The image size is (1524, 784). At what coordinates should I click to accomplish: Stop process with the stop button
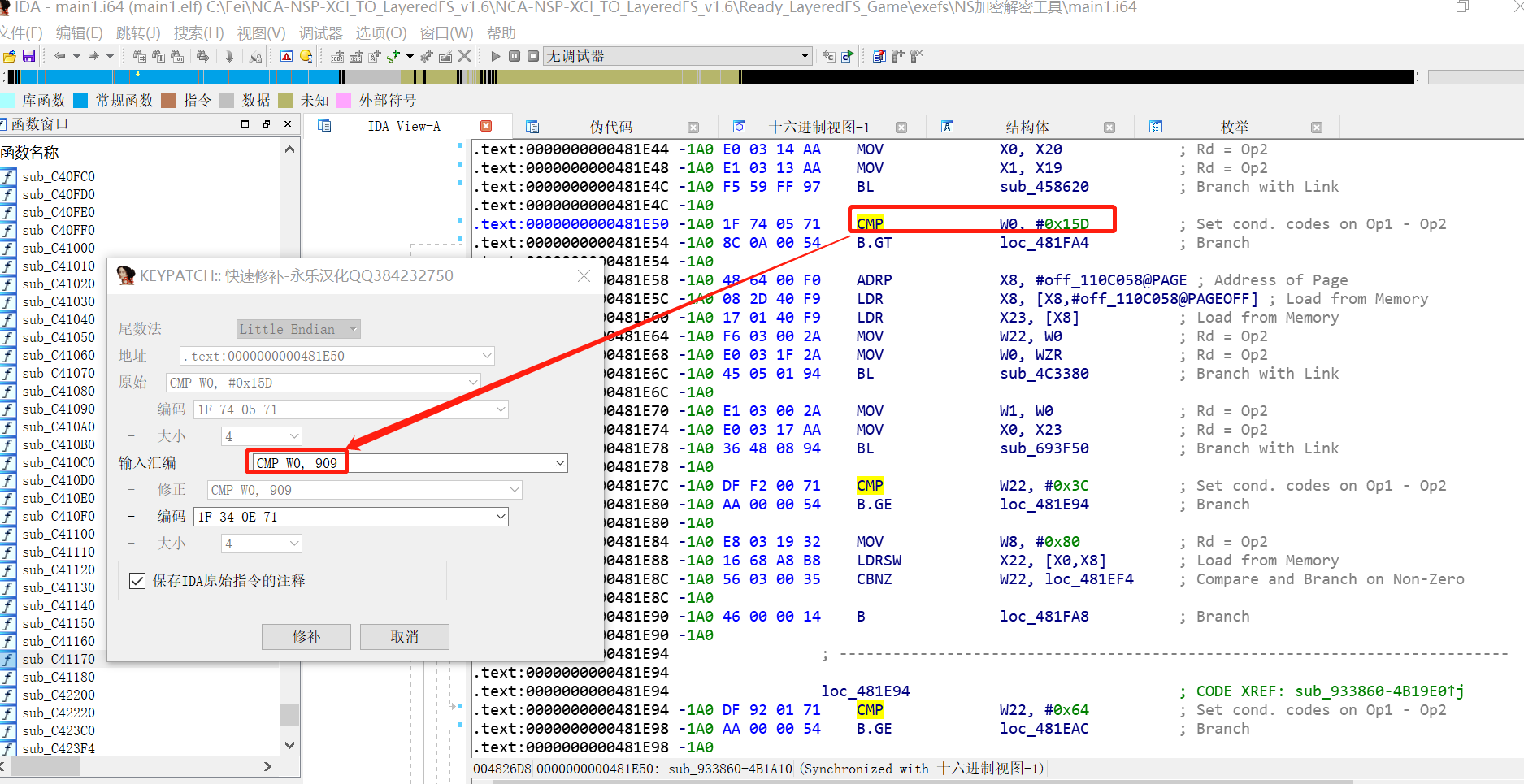(x=533, y=56)
